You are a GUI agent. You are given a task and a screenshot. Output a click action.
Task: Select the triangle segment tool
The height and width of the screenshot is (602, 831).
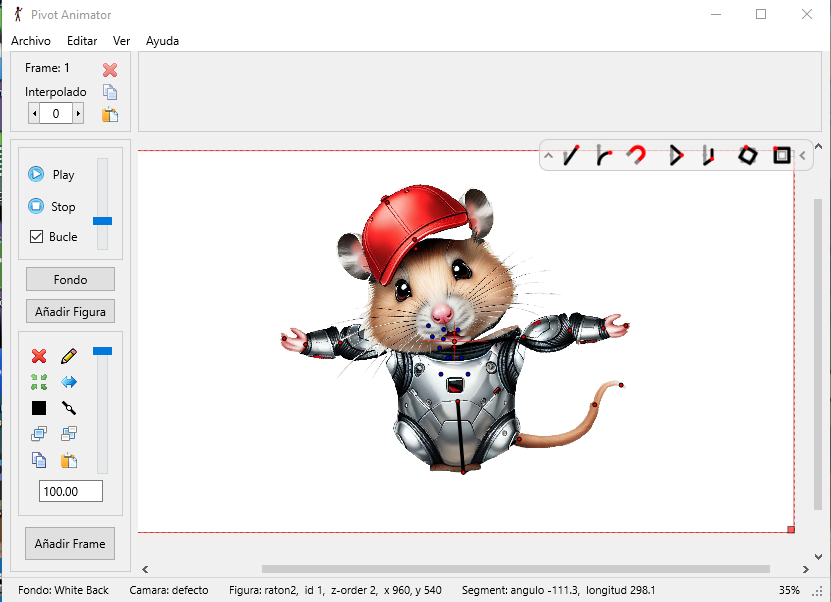click(676, 155)
